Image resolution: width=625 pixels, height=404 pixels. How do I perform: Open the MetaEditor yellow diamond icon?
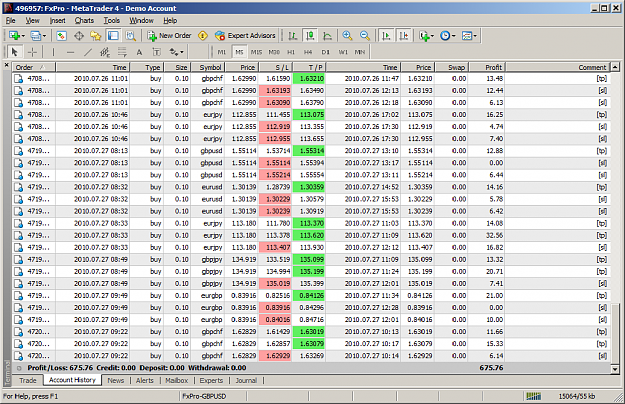pos(203,36)
